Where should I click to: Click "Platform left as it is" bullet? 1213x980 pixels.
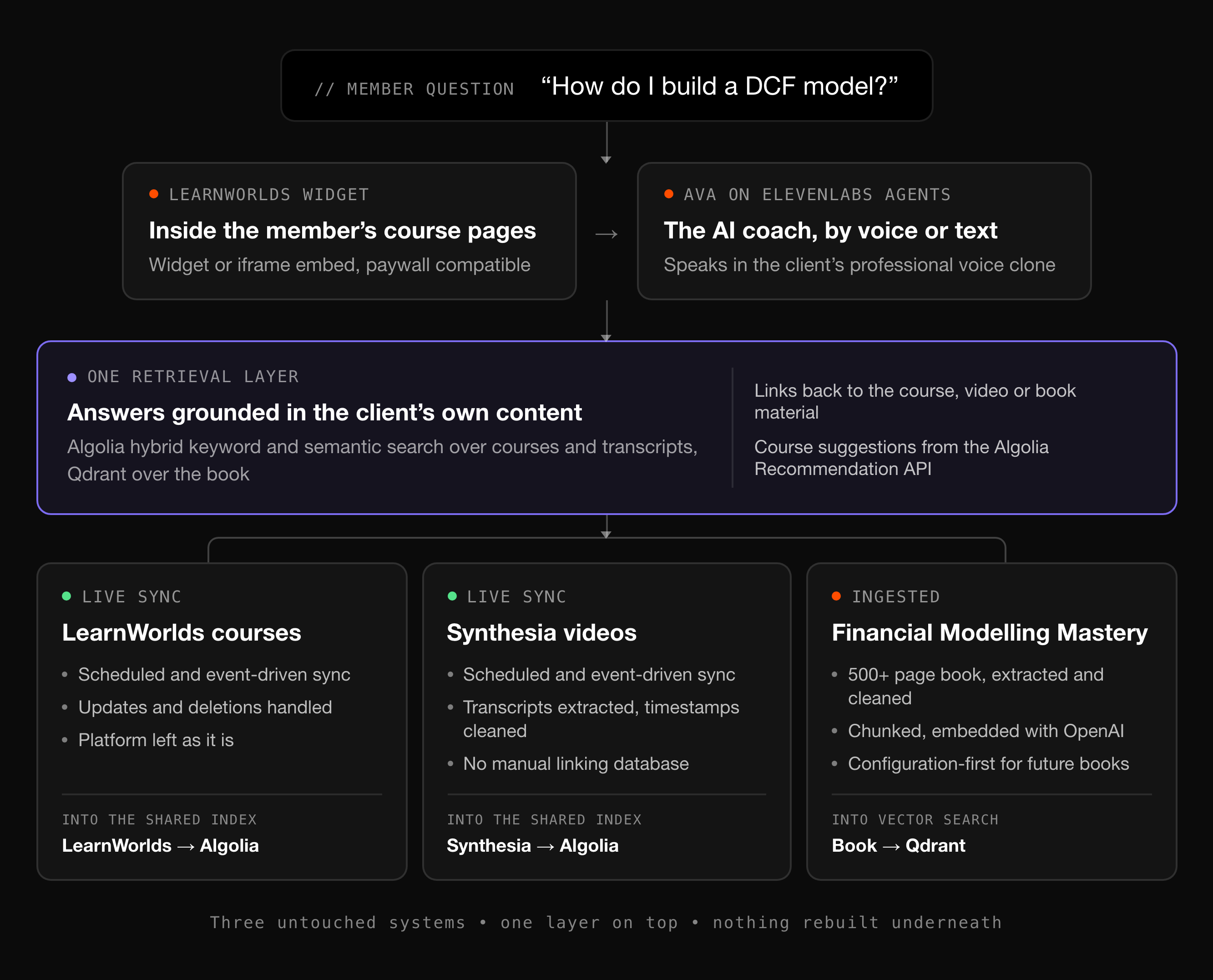[x=156, y=740]
